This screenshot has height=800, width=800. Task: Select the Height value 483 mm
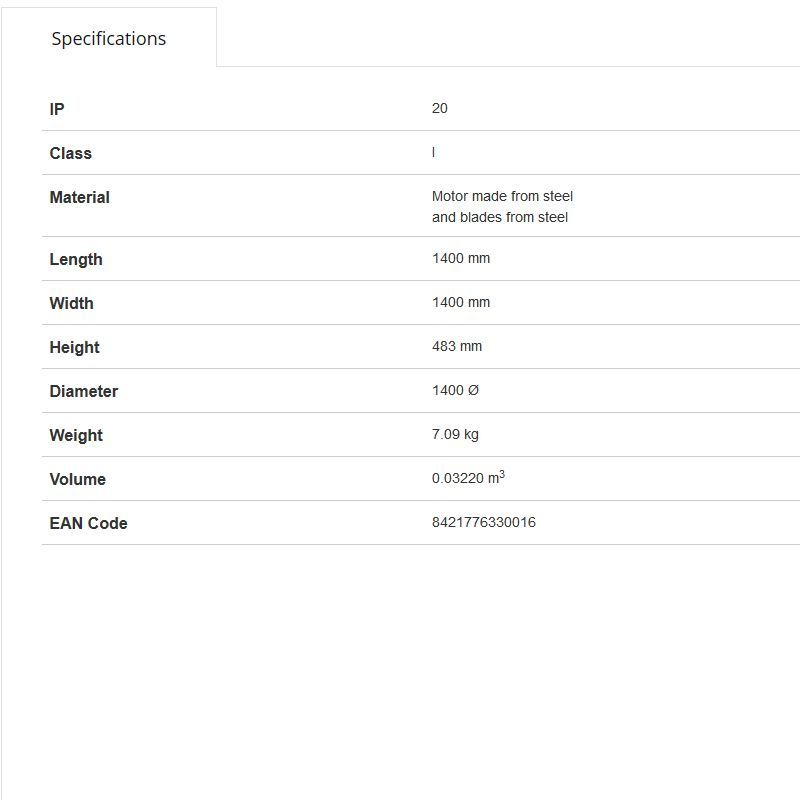tap(457, 346)
